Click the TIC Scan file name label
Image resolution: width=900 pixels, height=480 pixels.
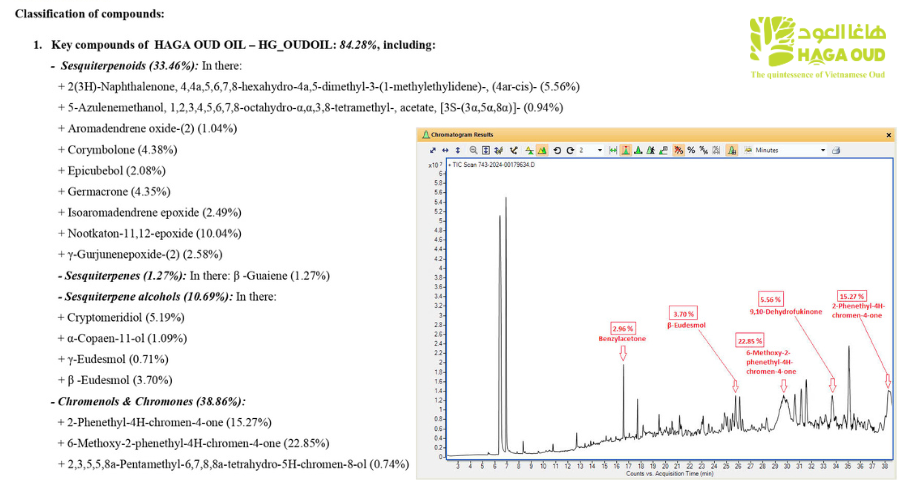pyautogui.click(x=499, y=164)
